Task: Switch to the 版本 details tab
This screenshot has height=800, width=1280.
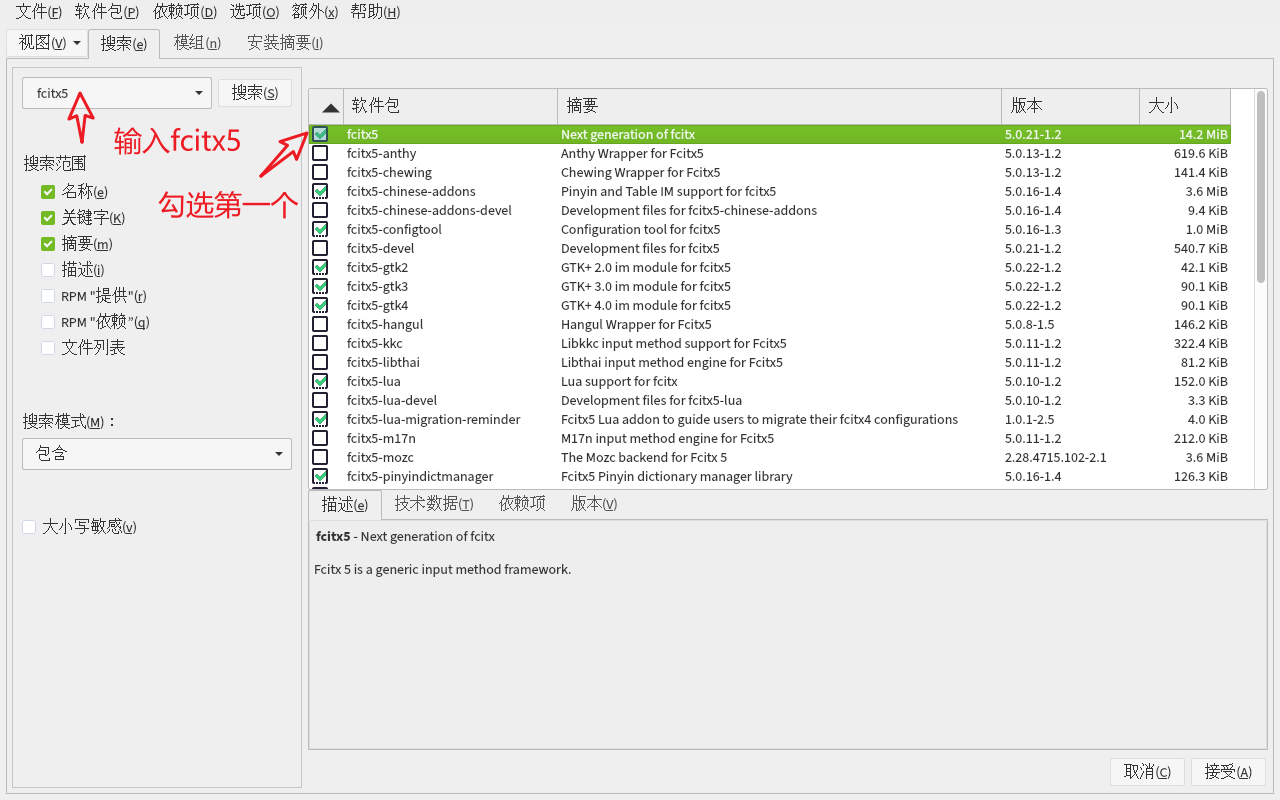Action: (x=594, y=504)
